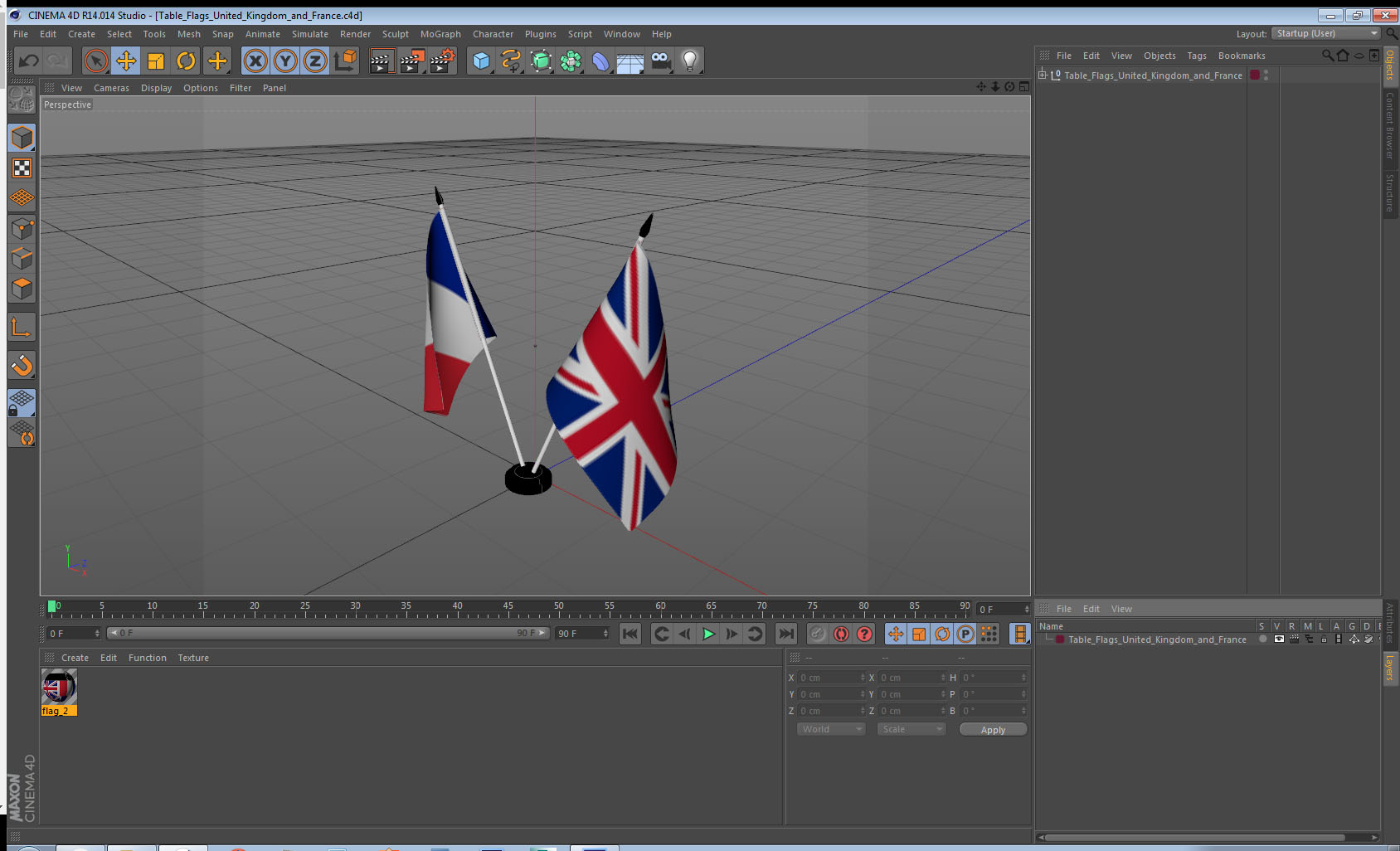Switch to Model mode cube icon
Viewport: 1400px width, 851px height.
coord(22,138)
